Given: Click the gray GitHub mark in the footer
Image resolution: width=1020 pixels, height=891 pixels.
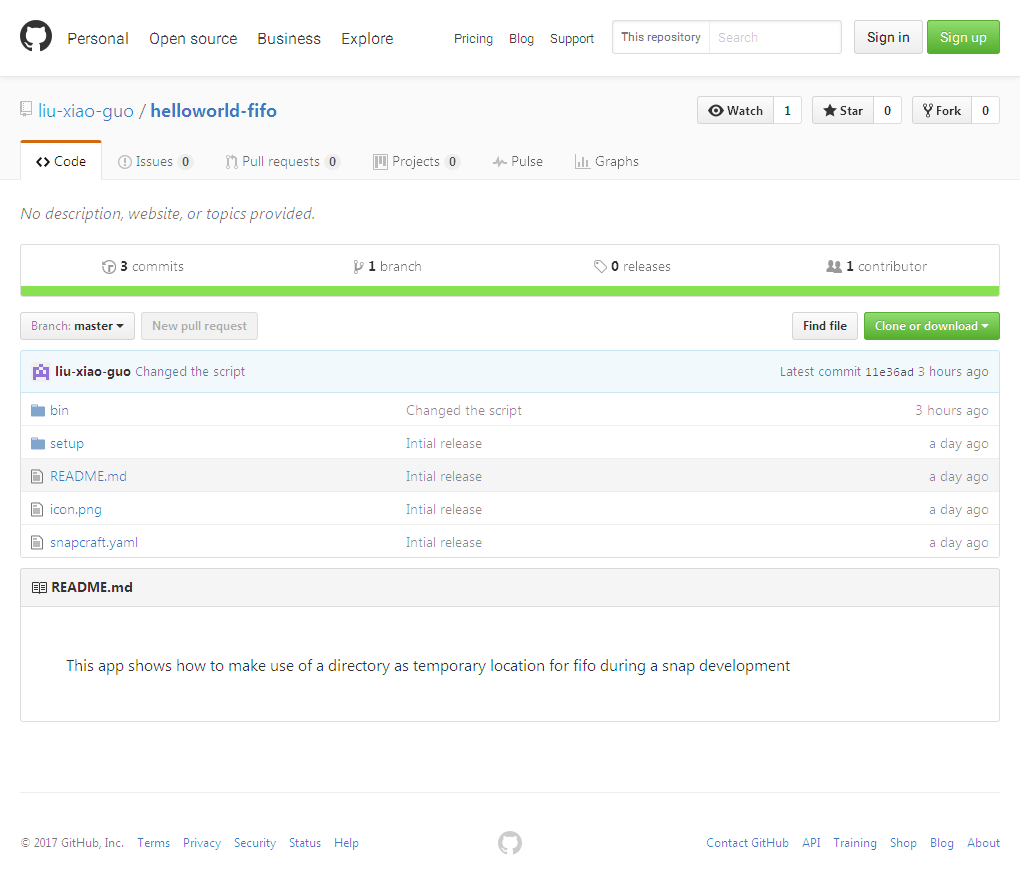Looking at the screenshot, I should tap(510, 843).
